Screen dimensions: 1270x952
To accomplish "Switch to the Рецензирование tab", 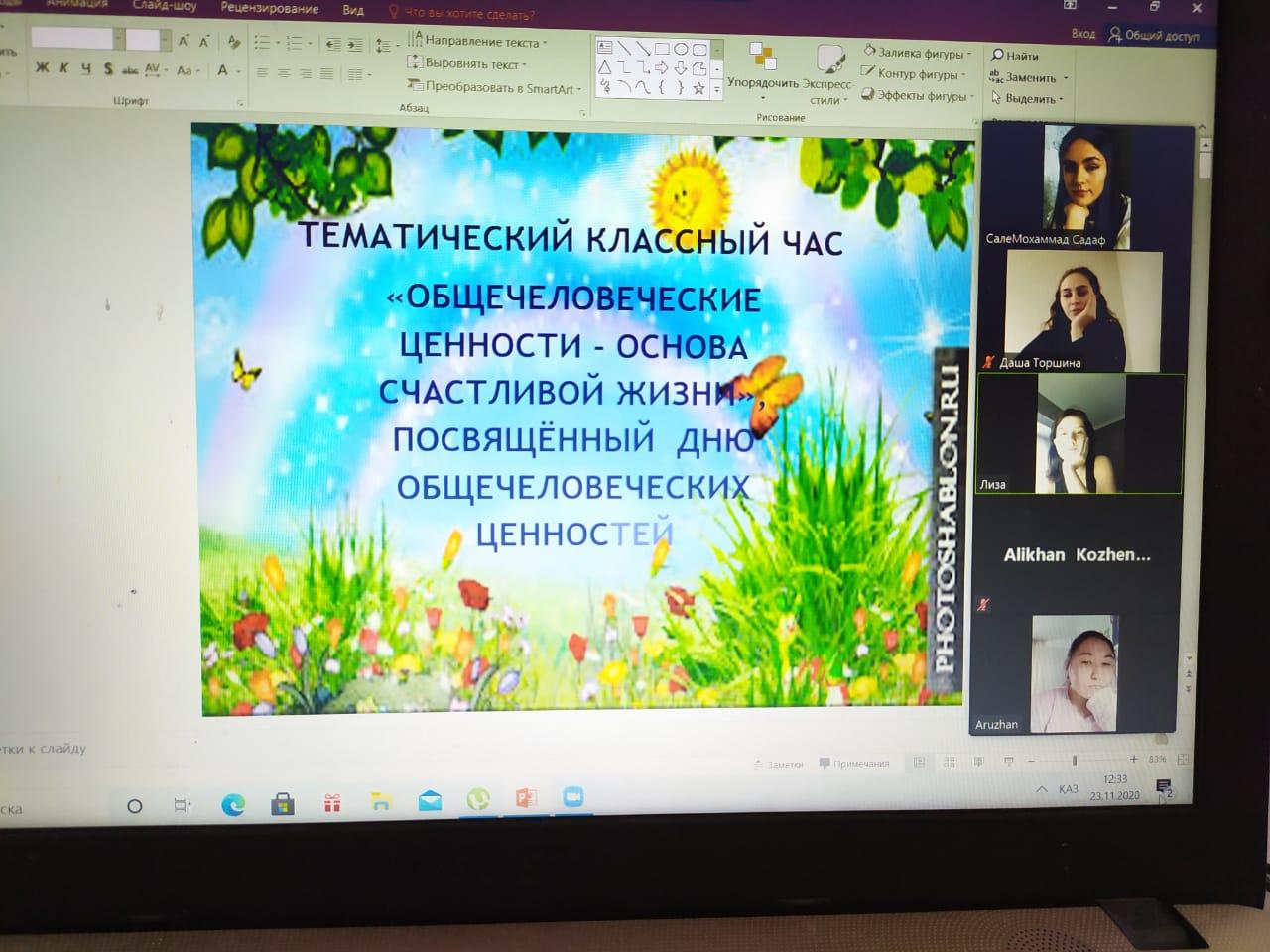I will 269,9.
